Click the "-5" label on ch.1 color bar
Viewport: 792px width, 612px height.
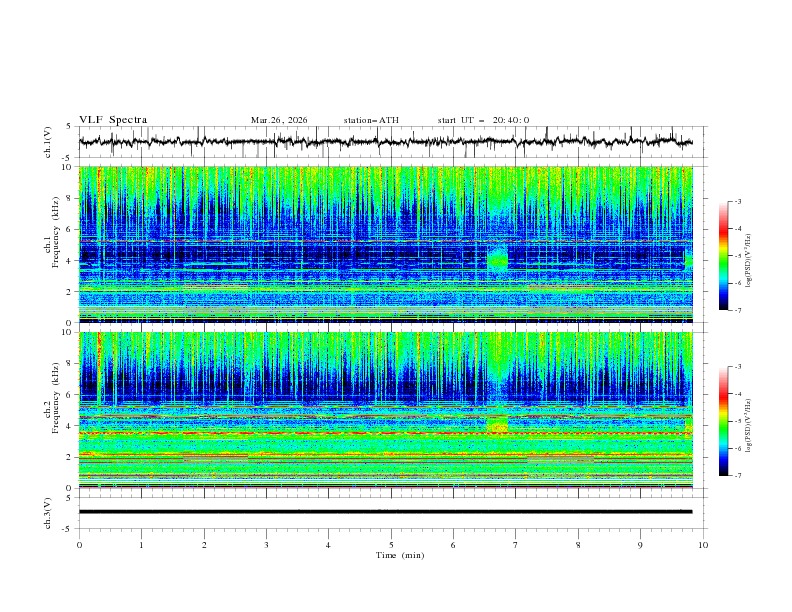(x=737, y=256)
